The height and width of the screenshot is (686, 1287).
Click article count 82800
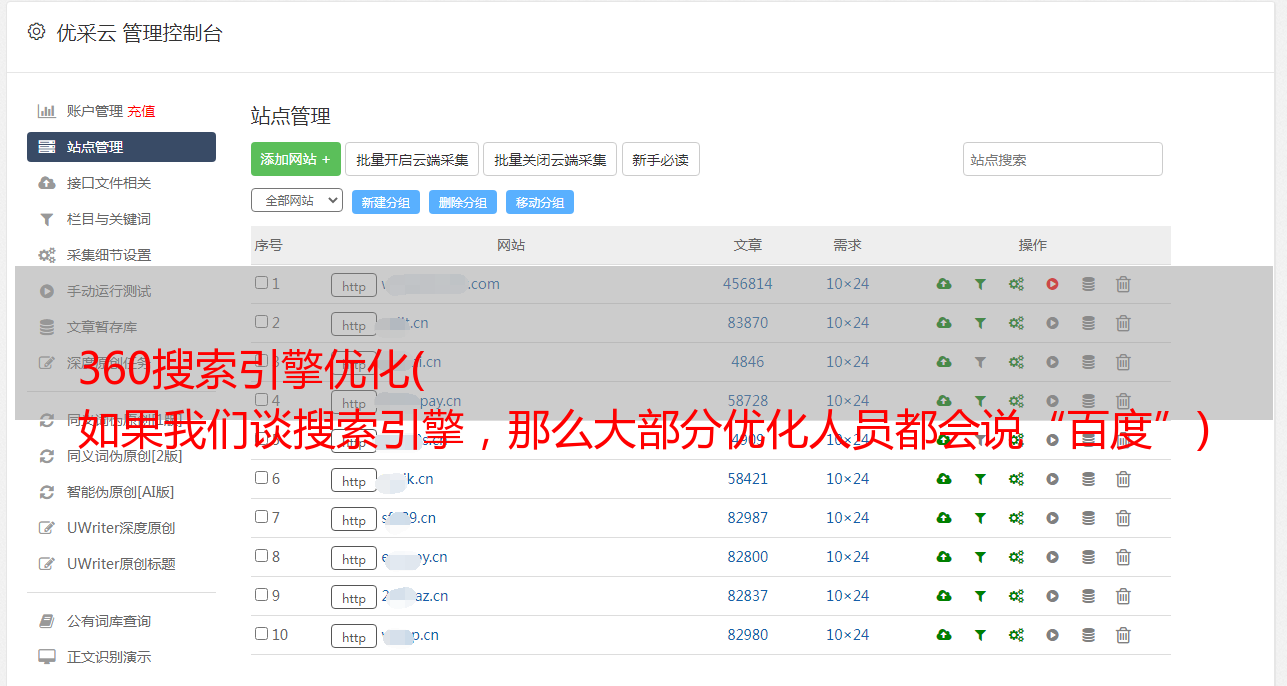click(x=748, y=557)
